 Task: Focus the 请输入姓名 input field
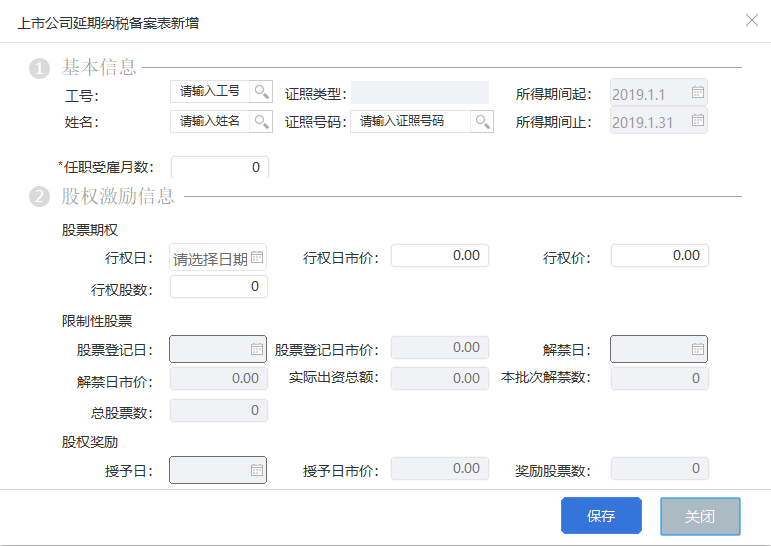click(210, 121)
